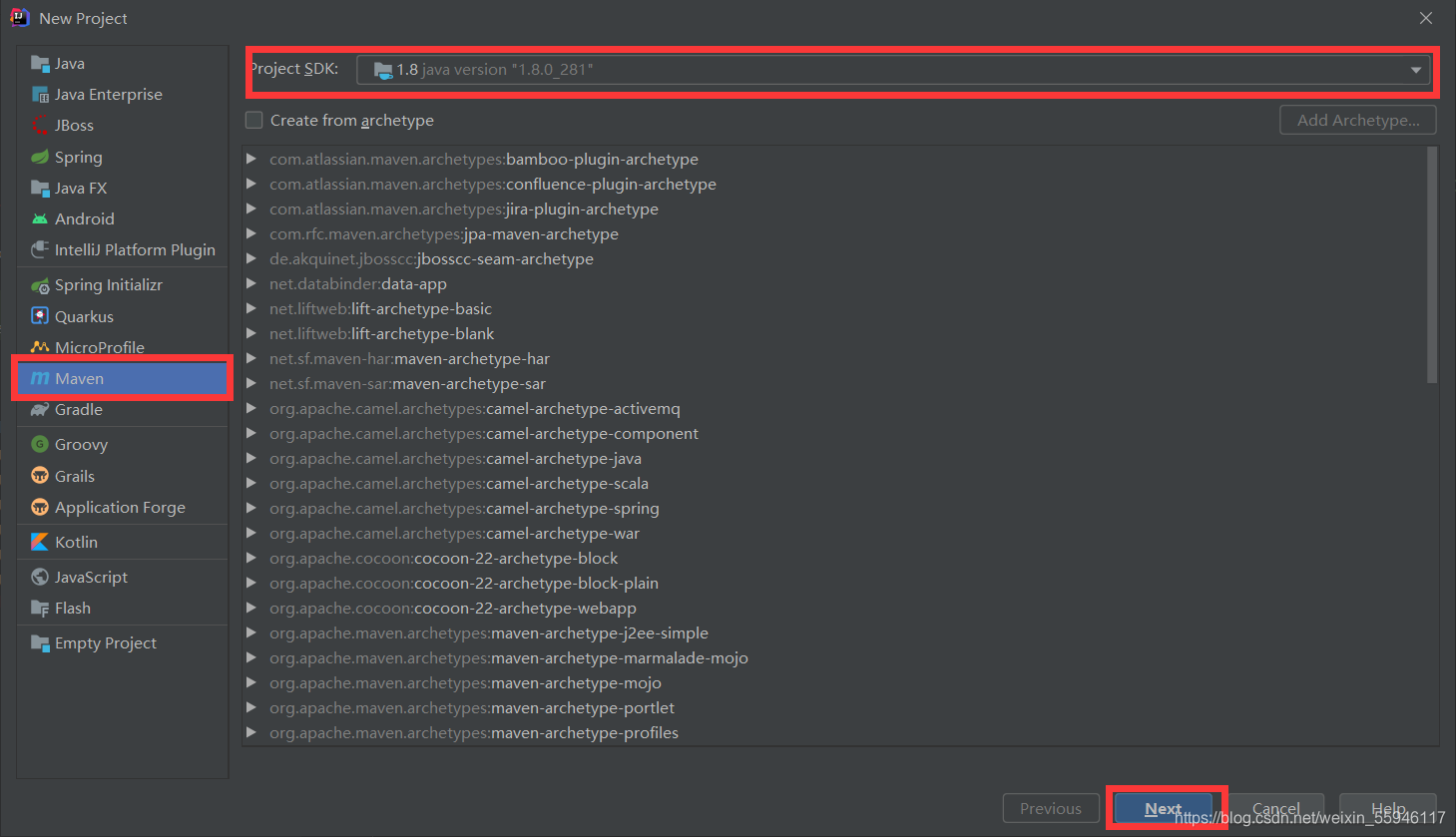
Task: Click the JavaScript globe icon
Action: point(40,577)
